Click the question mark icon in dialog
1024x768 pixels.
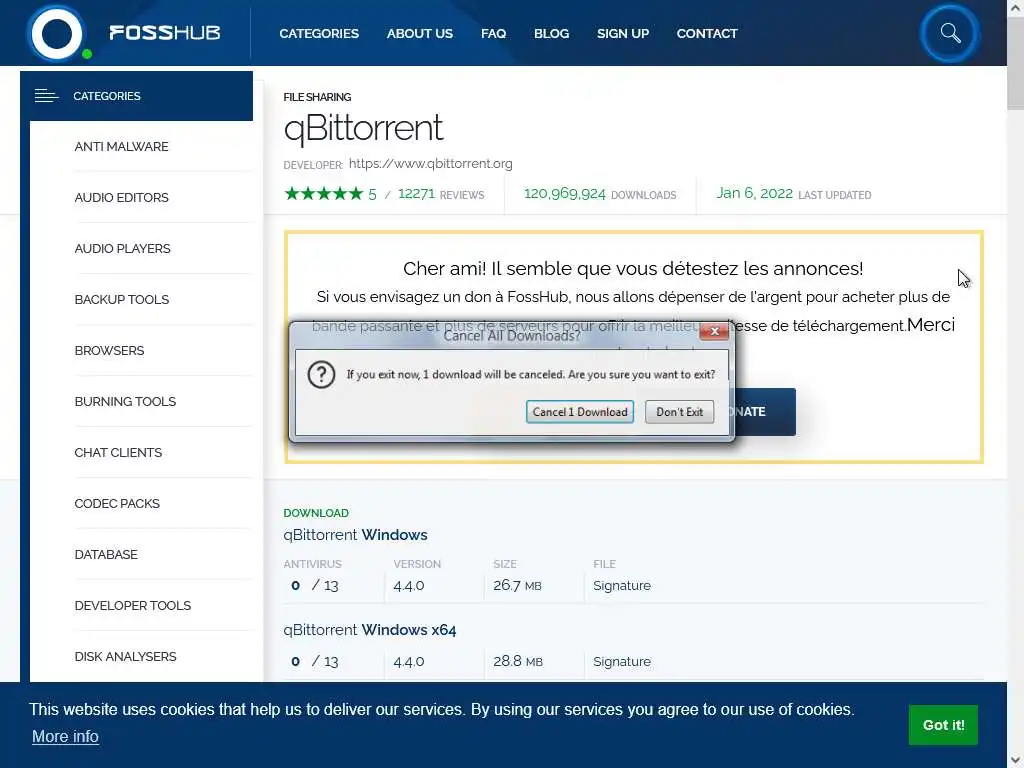(321, 375)
